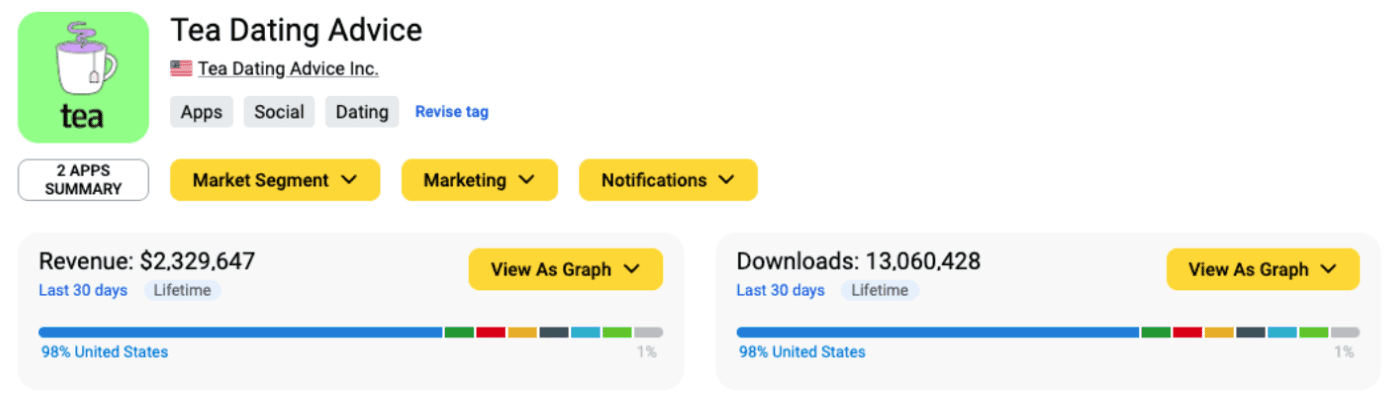Switch Downloads to Last 30 days
The height and width of the screenshot is (401, 1392).
[x=781, y=290]
